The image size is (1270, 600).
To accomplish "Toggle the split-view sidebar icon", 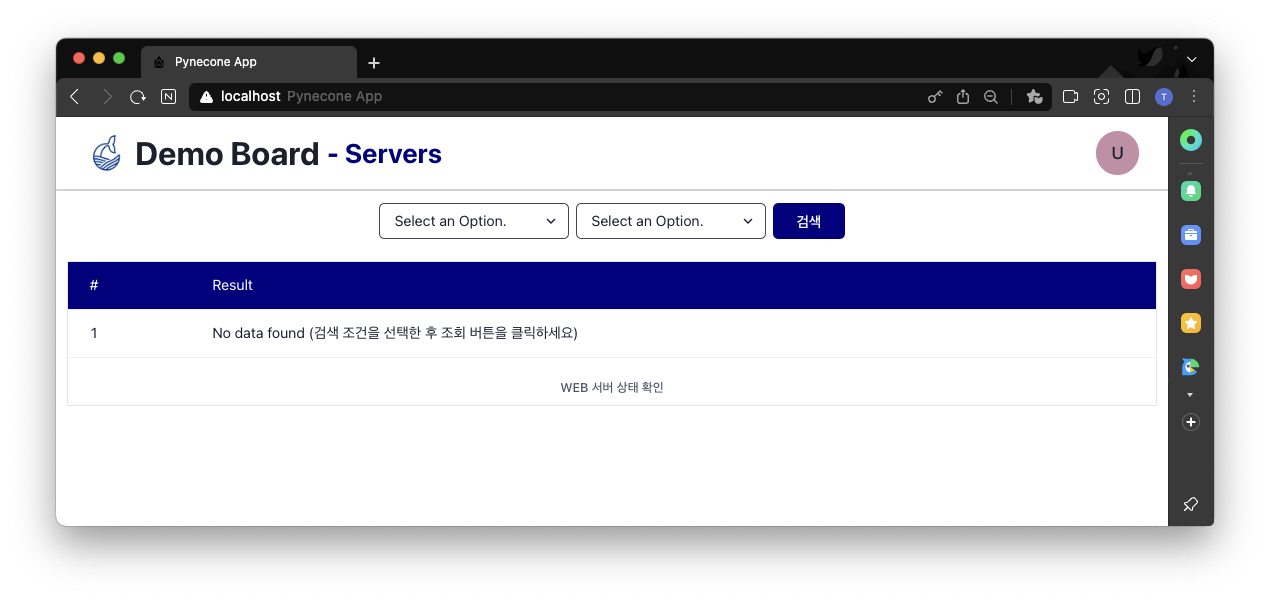I will tap(1133, 97).
